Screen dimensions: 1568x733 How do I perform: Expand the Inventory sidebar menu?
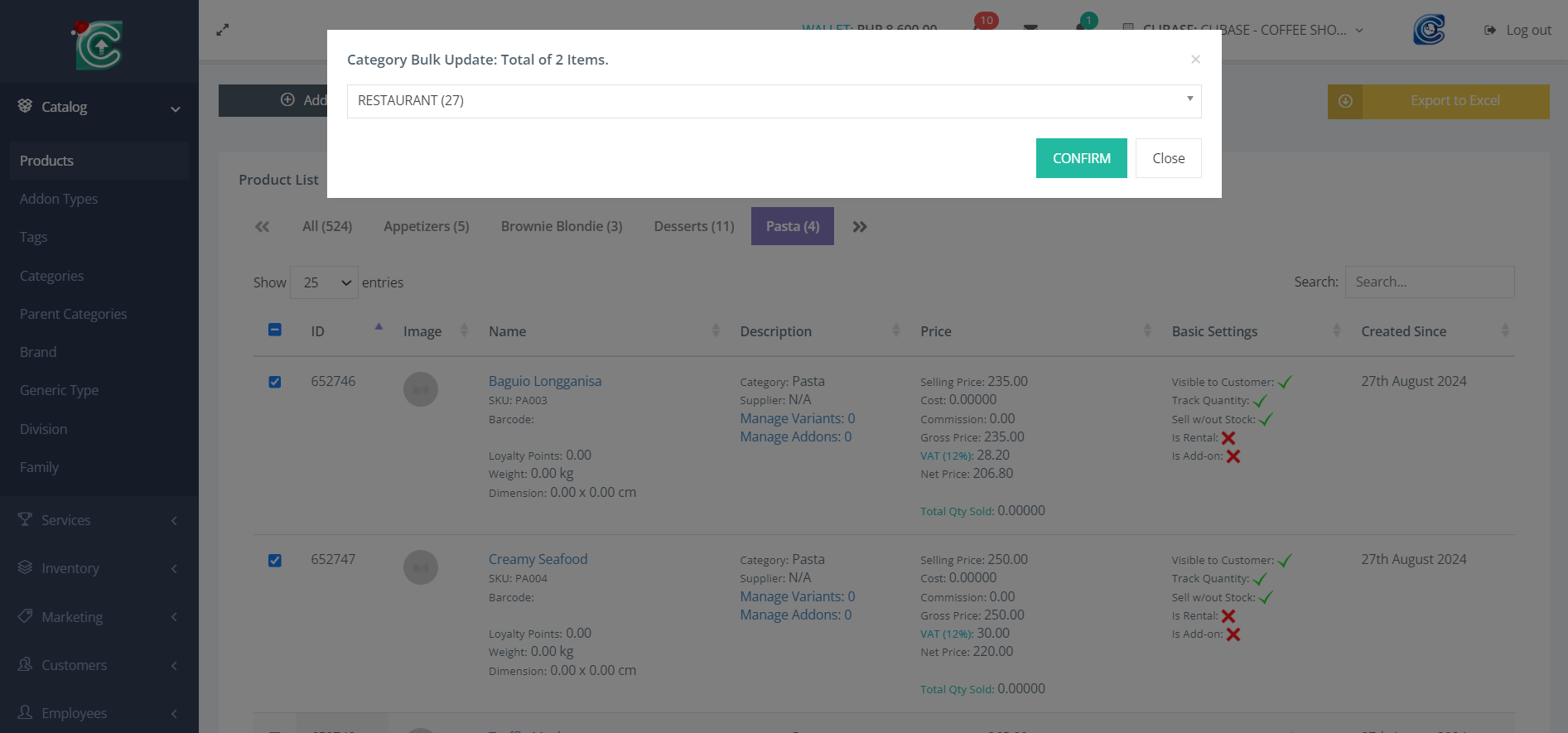pos(99,568)
